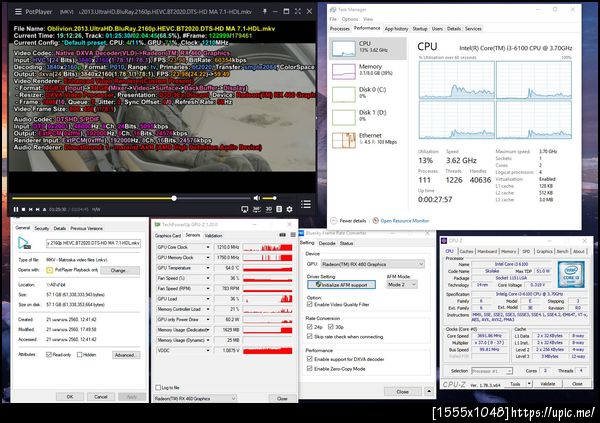
Task: Click GPU-Z screenshot camera icon
Action: (282, 235)
